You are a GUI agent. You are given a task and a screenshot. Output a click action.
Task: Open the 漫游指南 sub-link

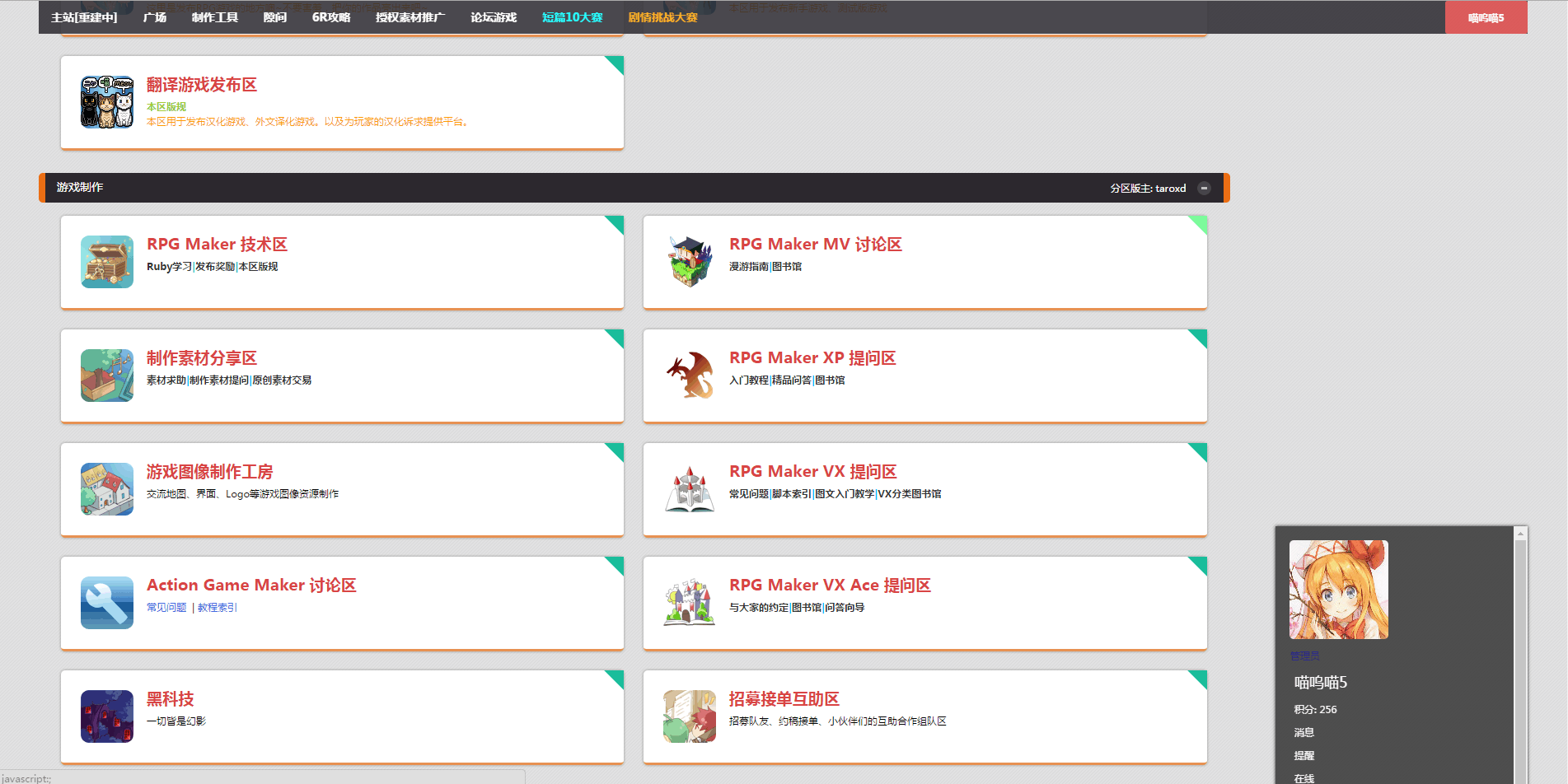pos(749,267)
